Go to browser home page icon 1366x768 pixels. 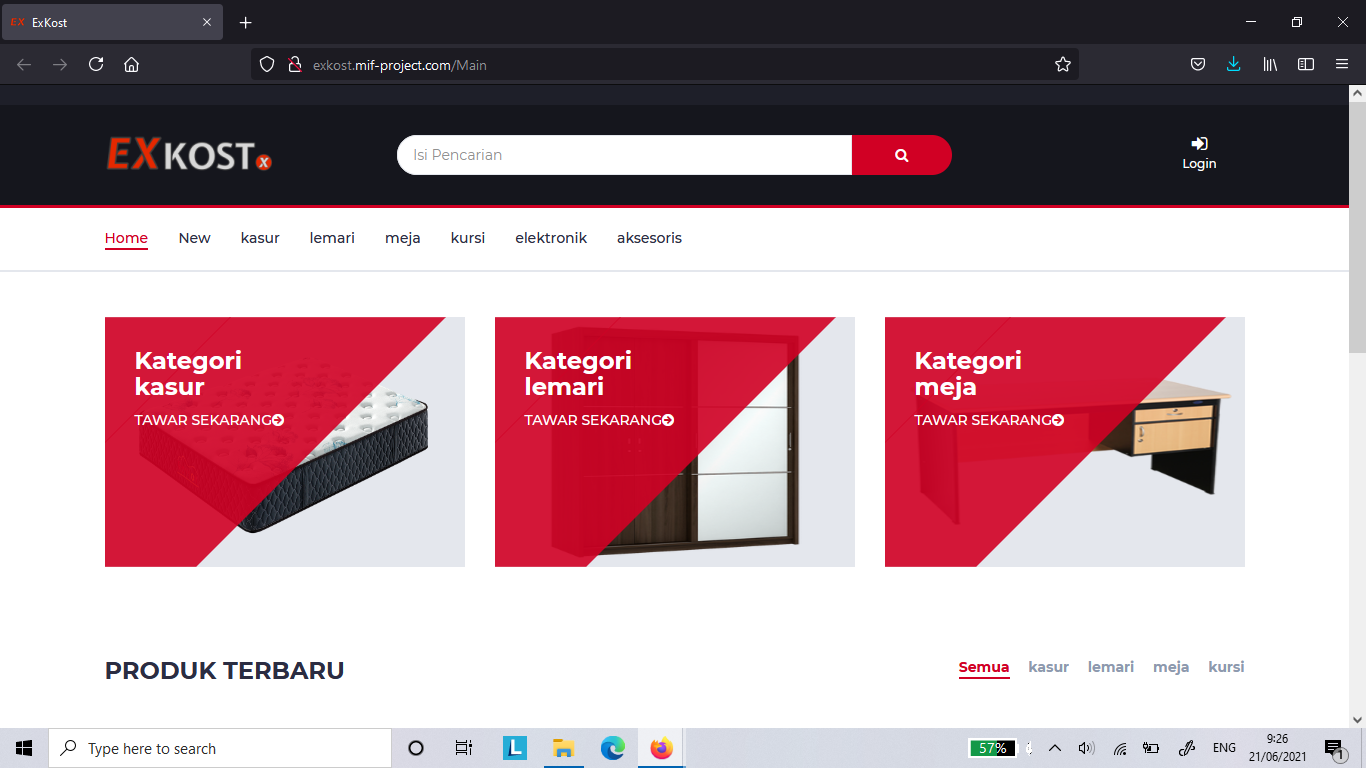(x=131, y=64)
